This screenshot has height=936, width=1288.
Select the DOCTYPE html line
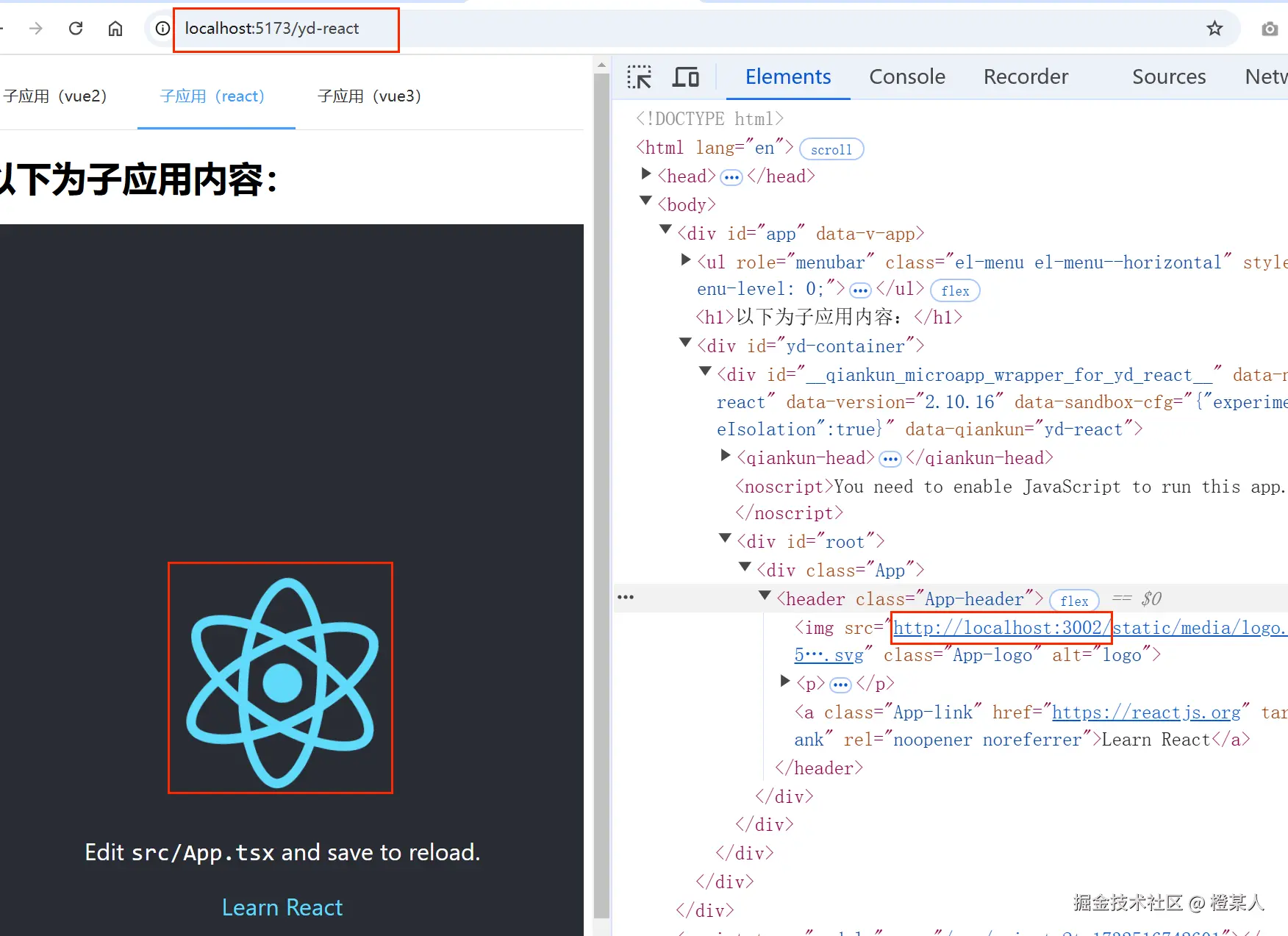(x=710, y=119)
